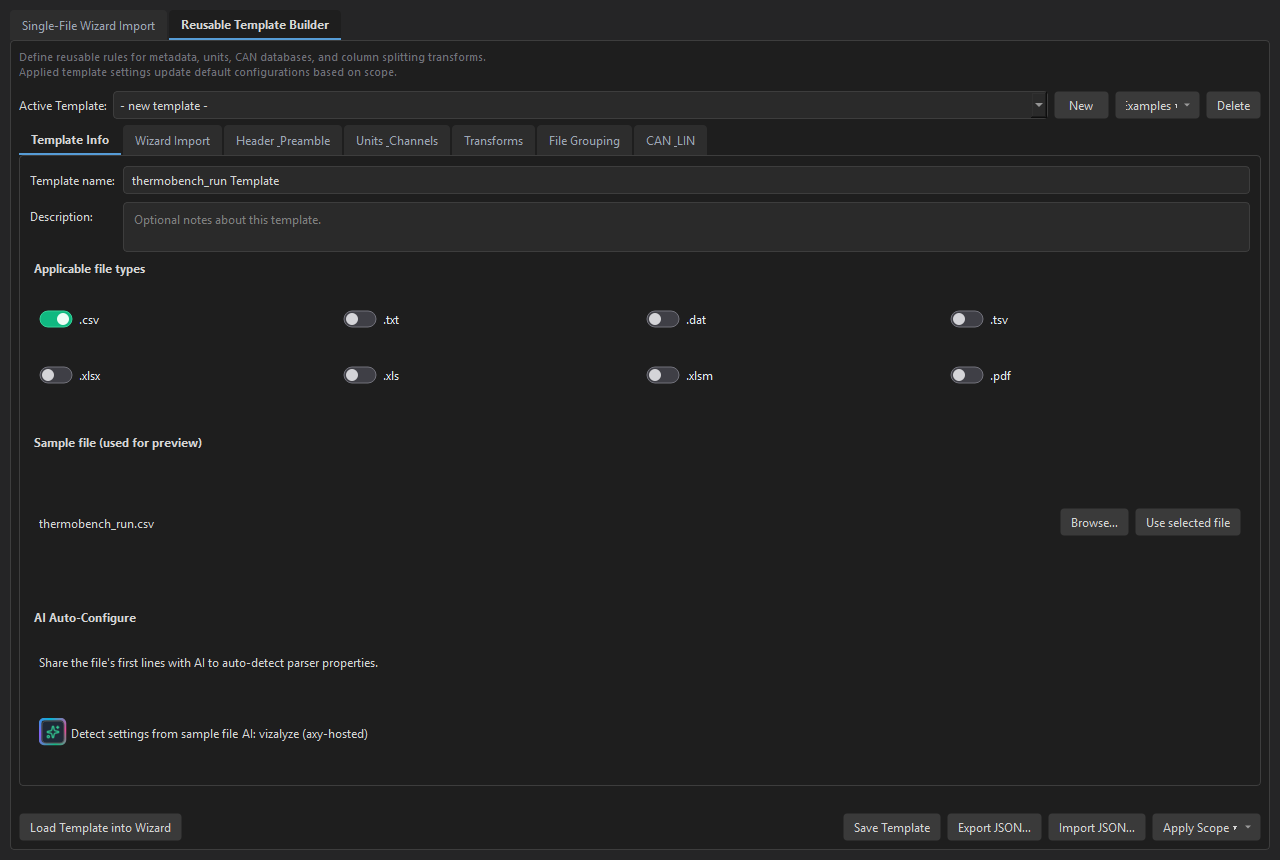Viewport: 1280px width, 860px height.
Task: Click the Description notes text area
Action: tap(686, 227)
